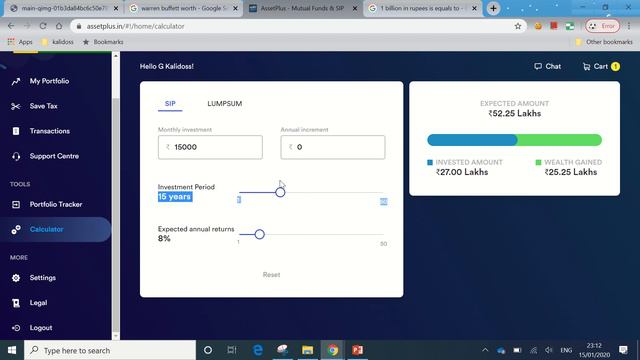Open My Portfolio in the sidebar
Viewport: 640px width, 360px height.
(x=49, y=81)
